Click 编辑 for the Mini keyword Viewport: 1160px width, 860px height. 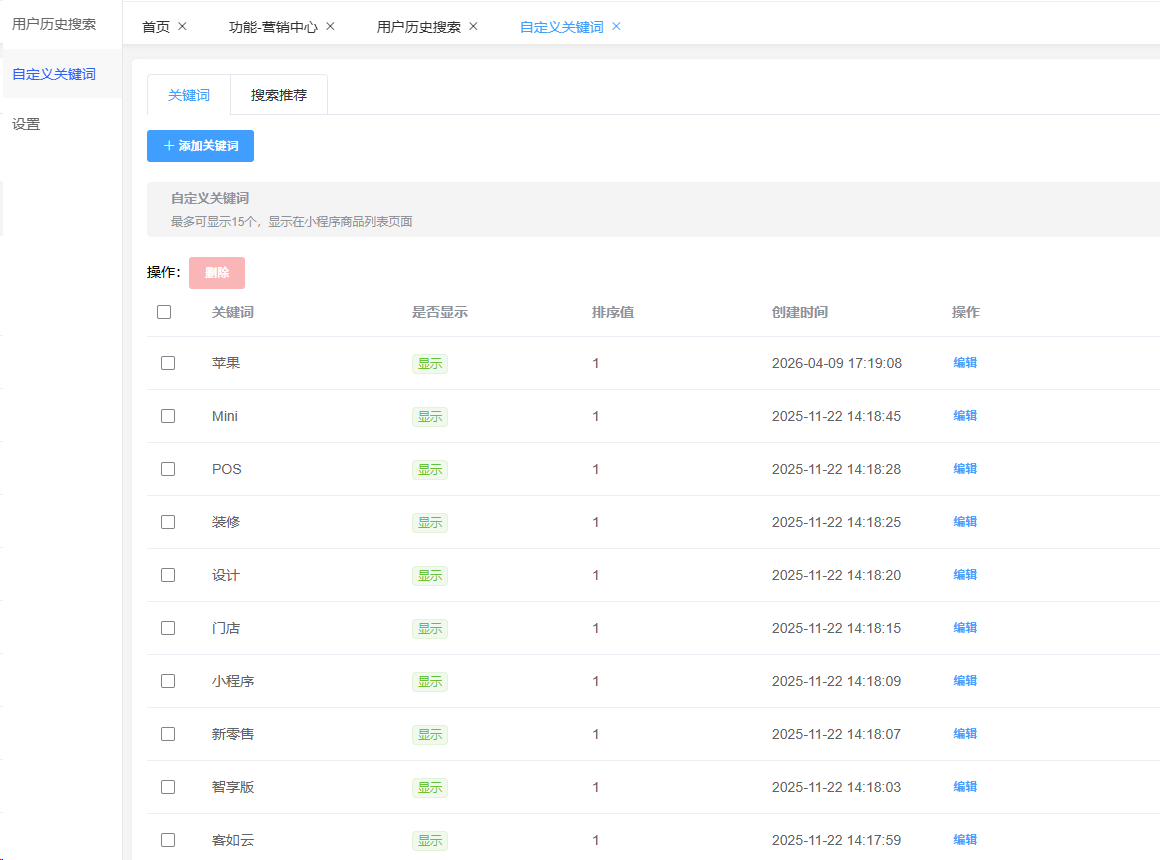click(x=965, y=416)
